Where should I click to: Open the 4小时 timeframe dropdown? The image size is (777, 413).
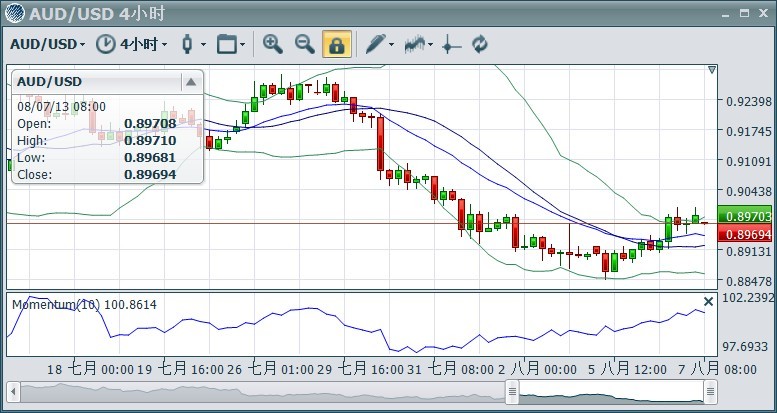pos(143,44)
